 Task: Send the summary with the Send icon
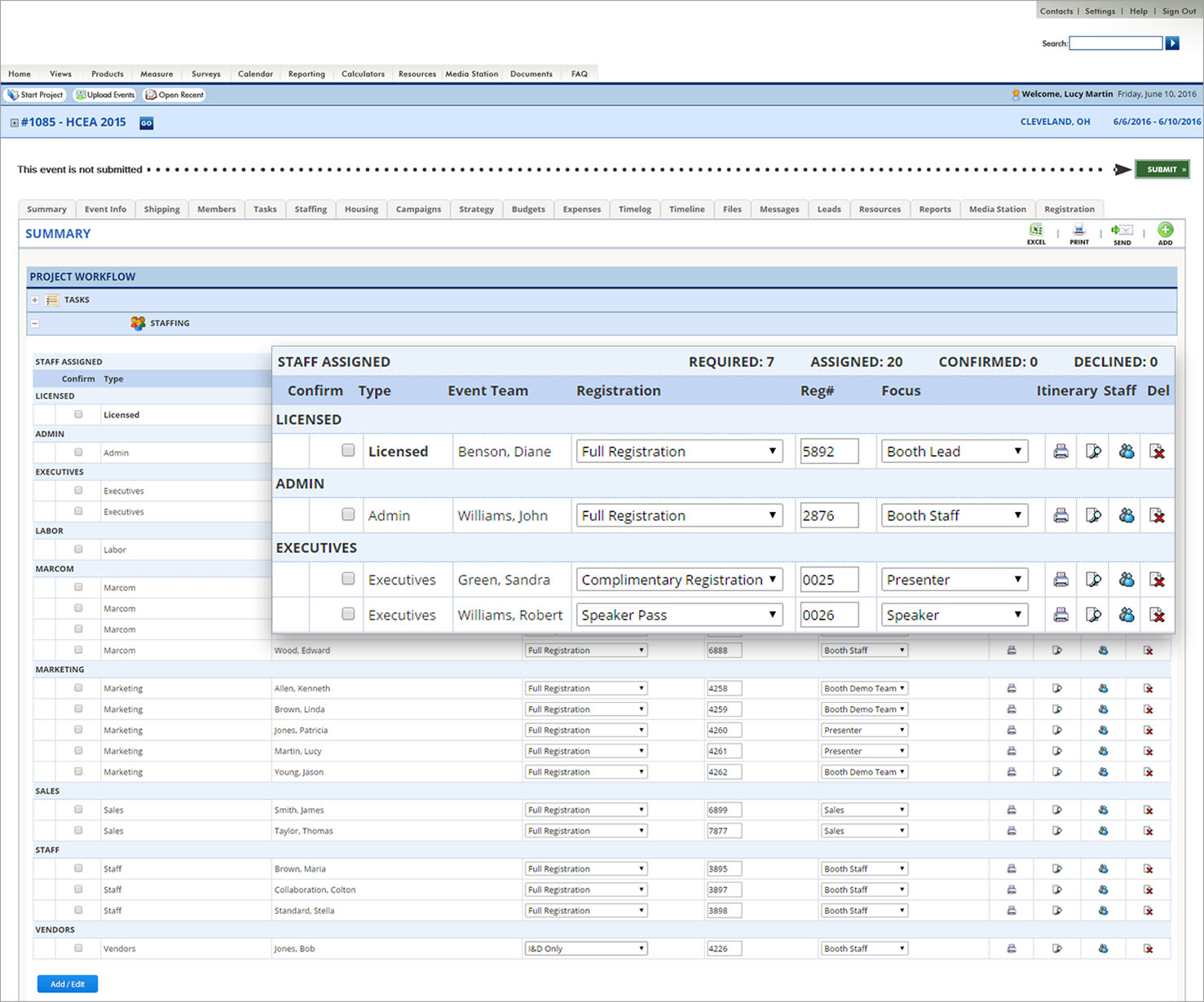pyautogui.click(x=1122, y=233)
